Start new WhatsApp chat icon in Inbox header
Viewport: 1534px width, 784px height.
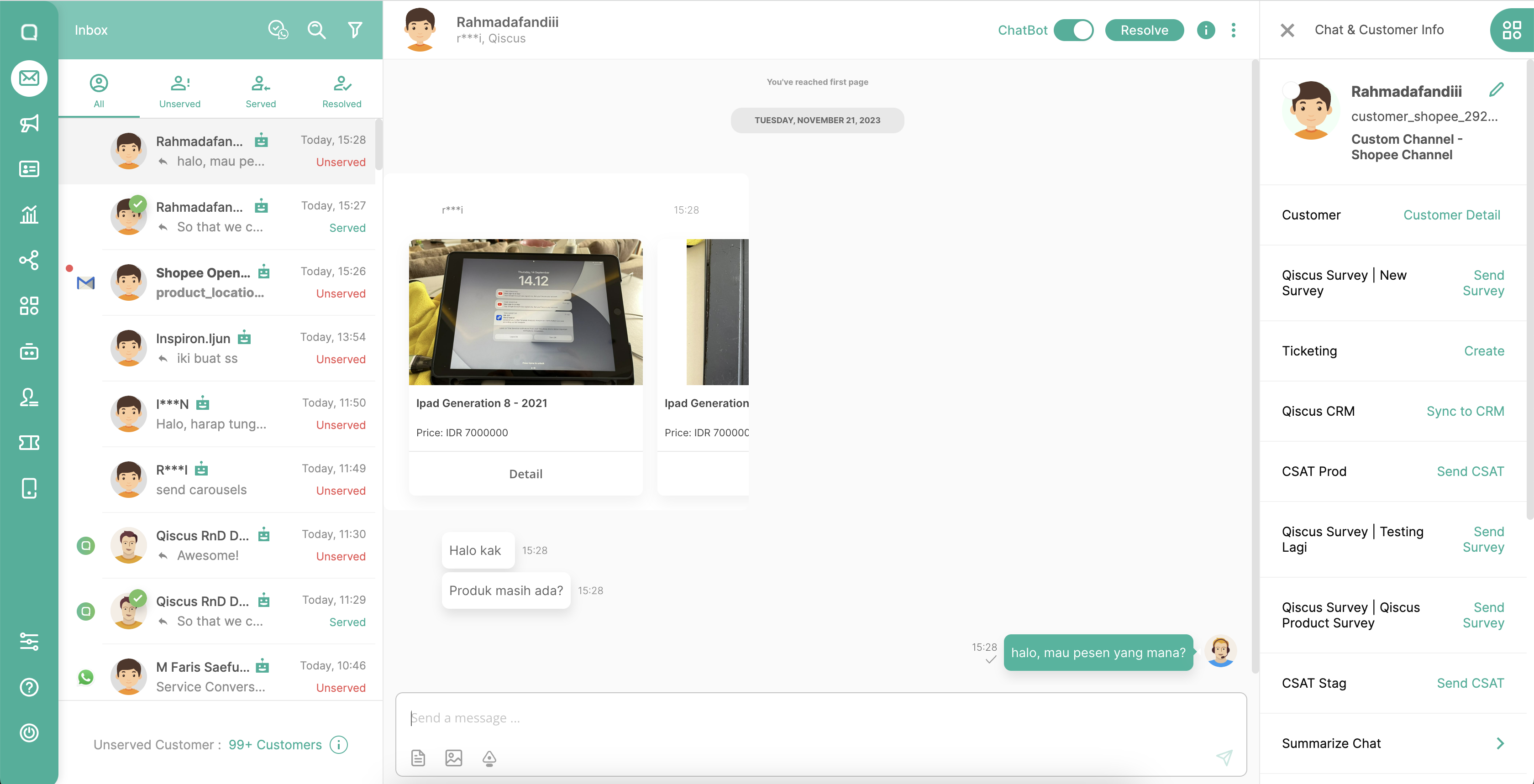tap(278, 30)
